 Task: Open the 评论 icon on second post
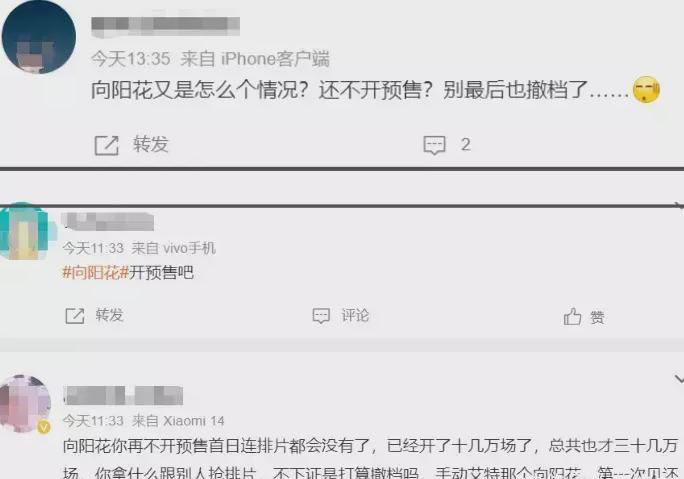pos(321,316)
